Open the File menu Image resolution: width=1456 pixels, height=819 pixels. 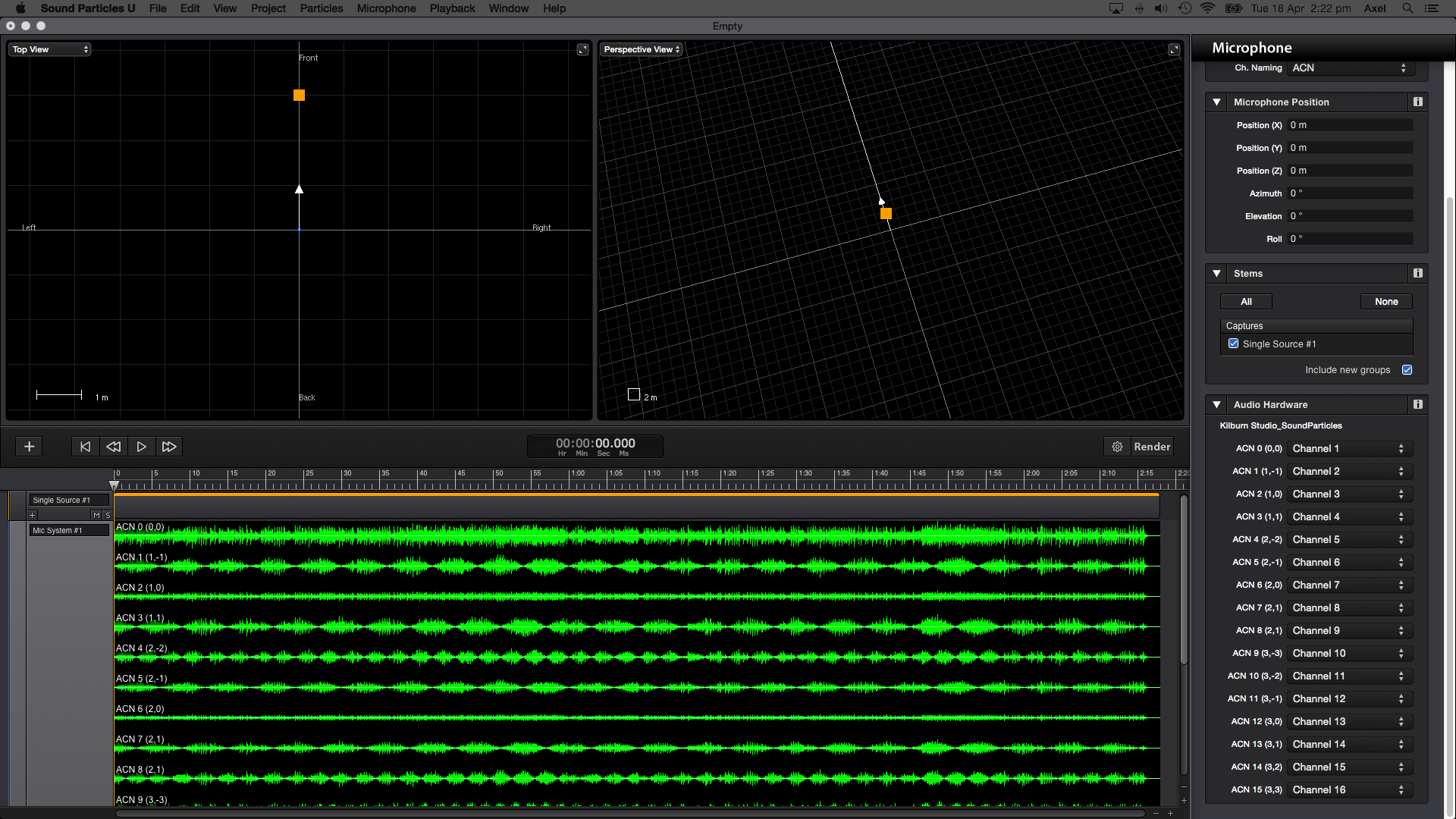point(158,8)
